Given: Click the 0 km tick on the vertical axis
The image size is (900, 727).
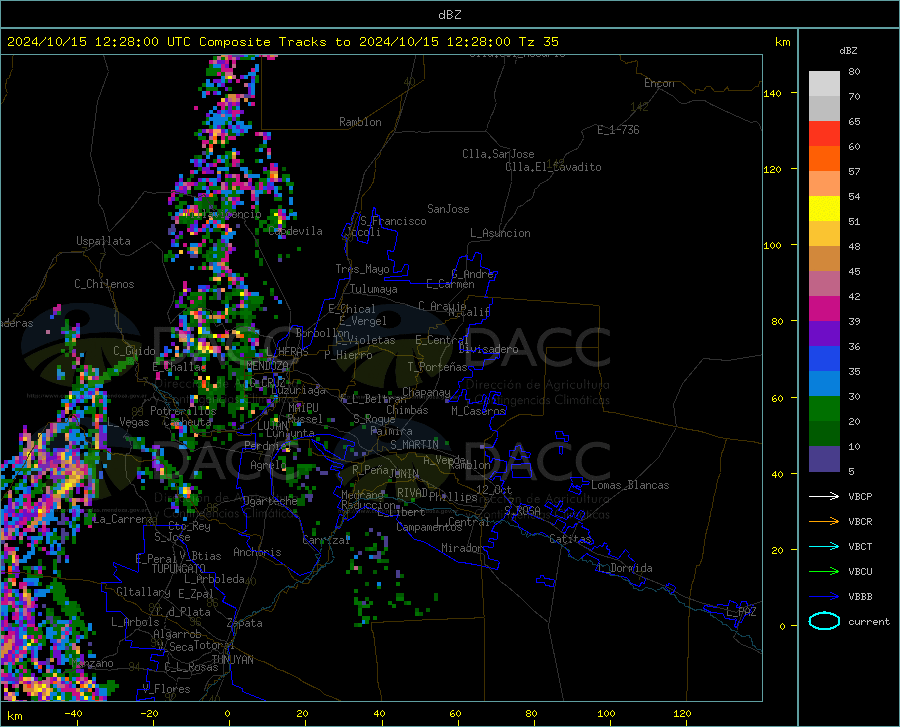Looking at the screenshot, I should click(x=781, y=626).
